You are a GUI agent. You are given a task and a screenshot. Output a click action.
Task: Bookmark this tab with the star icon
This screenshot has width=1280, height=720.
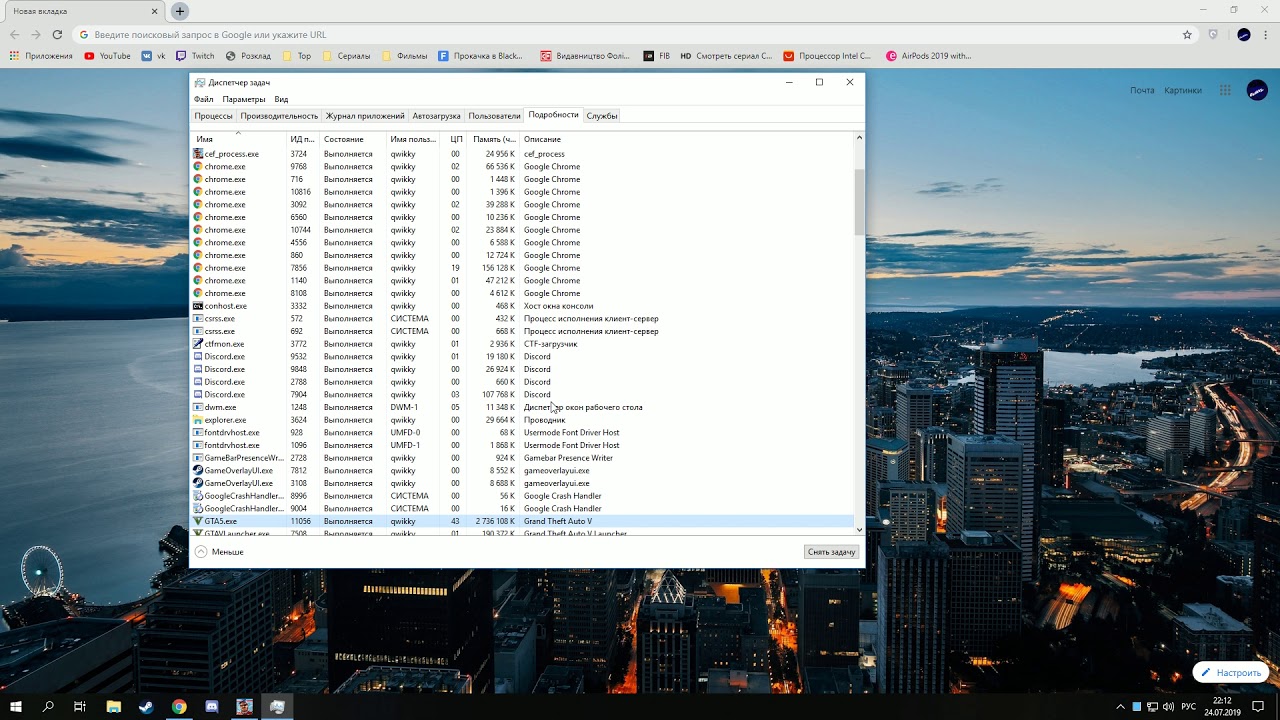pyautogui.click(x=1187, y=34)
